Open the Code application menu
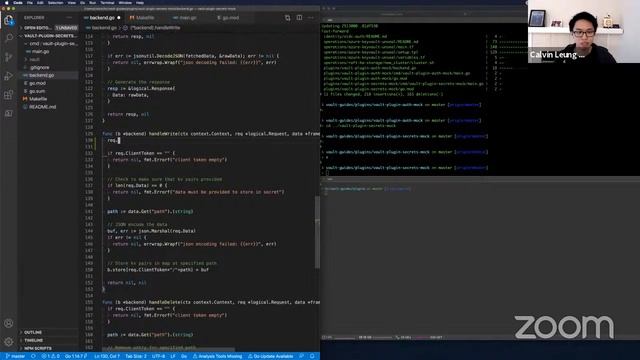The image size is (640, 360). coord(18,2)
